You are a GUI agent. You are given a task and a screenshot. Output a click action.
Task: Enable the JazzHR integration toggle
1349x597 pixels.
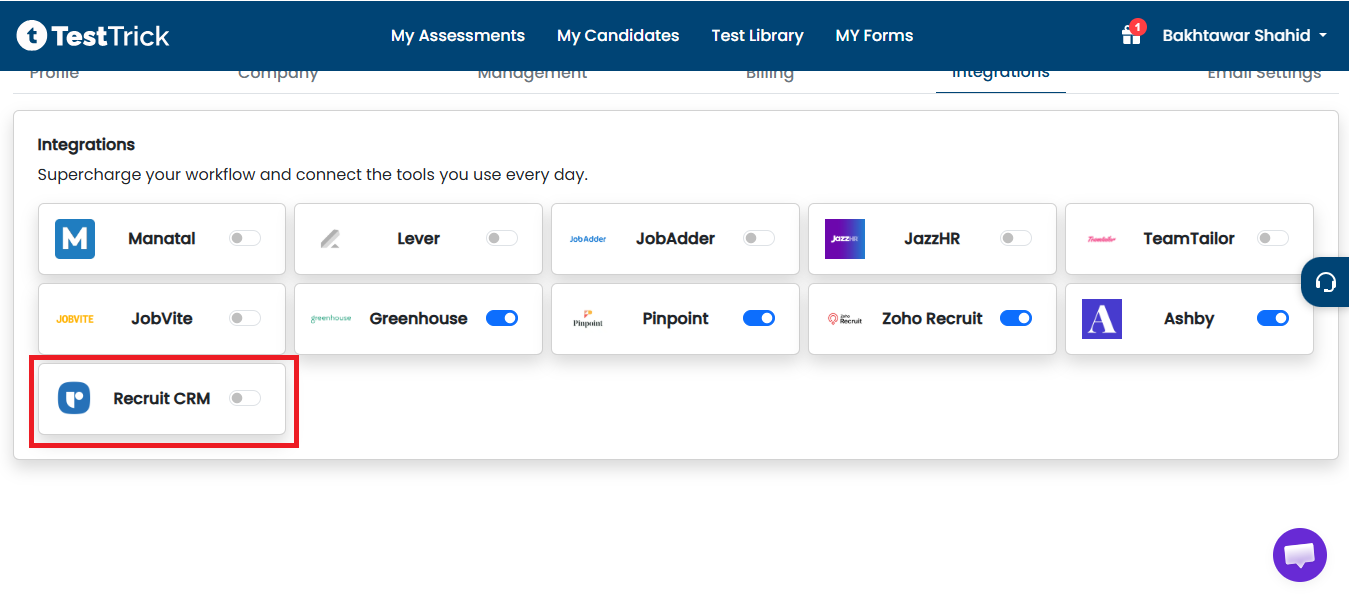tap(1016, 238)
